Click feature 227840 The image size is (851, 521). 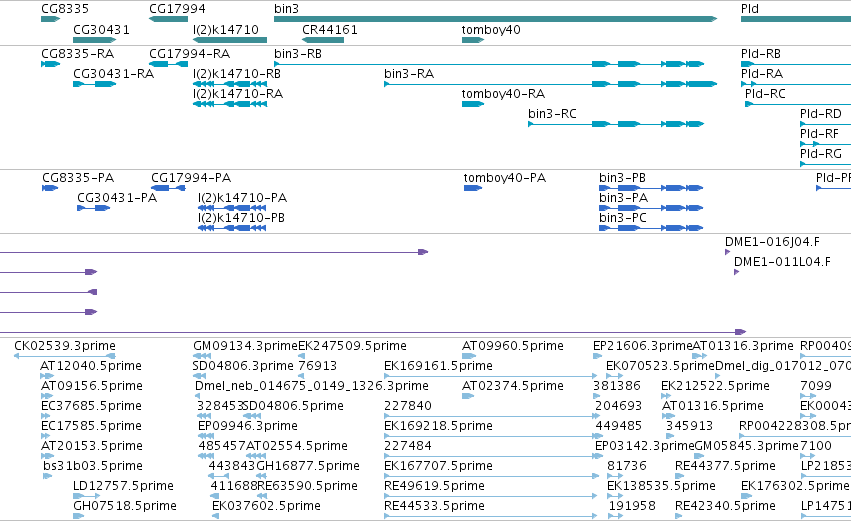pyautogui.click(x=408, y=406)
